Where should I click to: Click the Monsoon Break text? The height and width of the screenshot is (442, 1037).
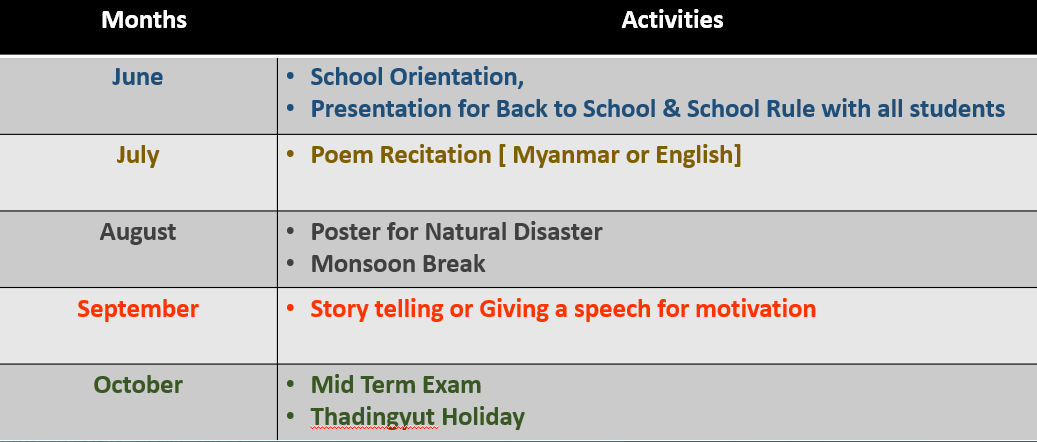tap(398, 264)
